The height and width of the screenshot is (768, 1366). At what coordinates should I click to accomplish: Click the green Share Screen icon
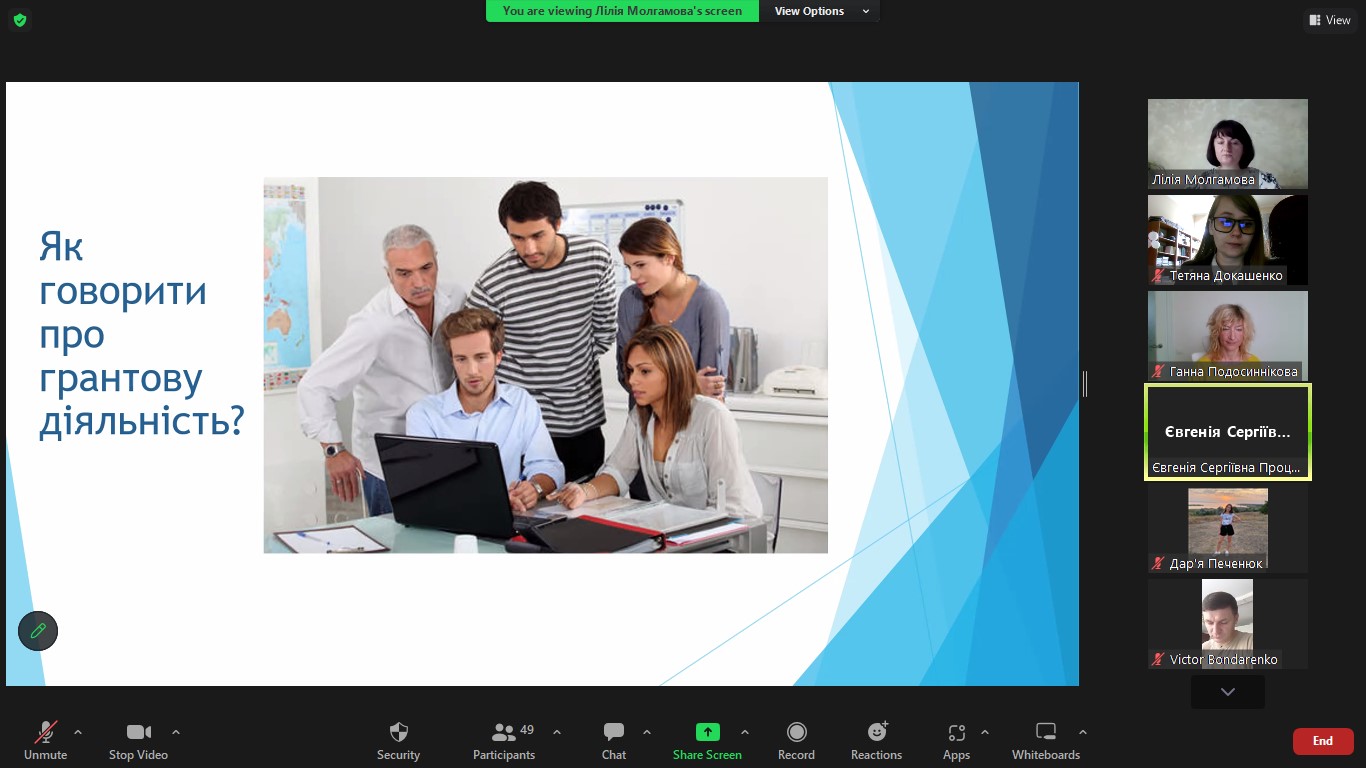point(707,732)
